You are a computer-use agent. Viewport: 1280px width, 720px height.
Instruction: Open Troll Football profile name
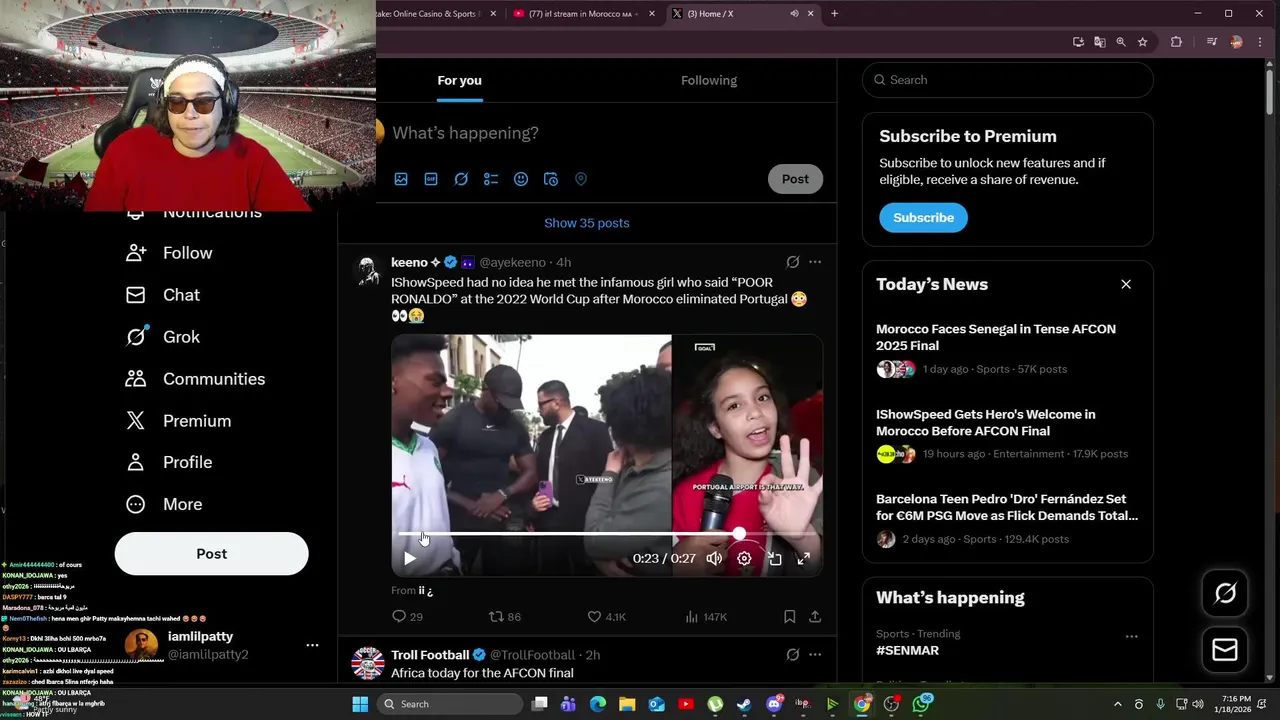[x=430, y=655]
